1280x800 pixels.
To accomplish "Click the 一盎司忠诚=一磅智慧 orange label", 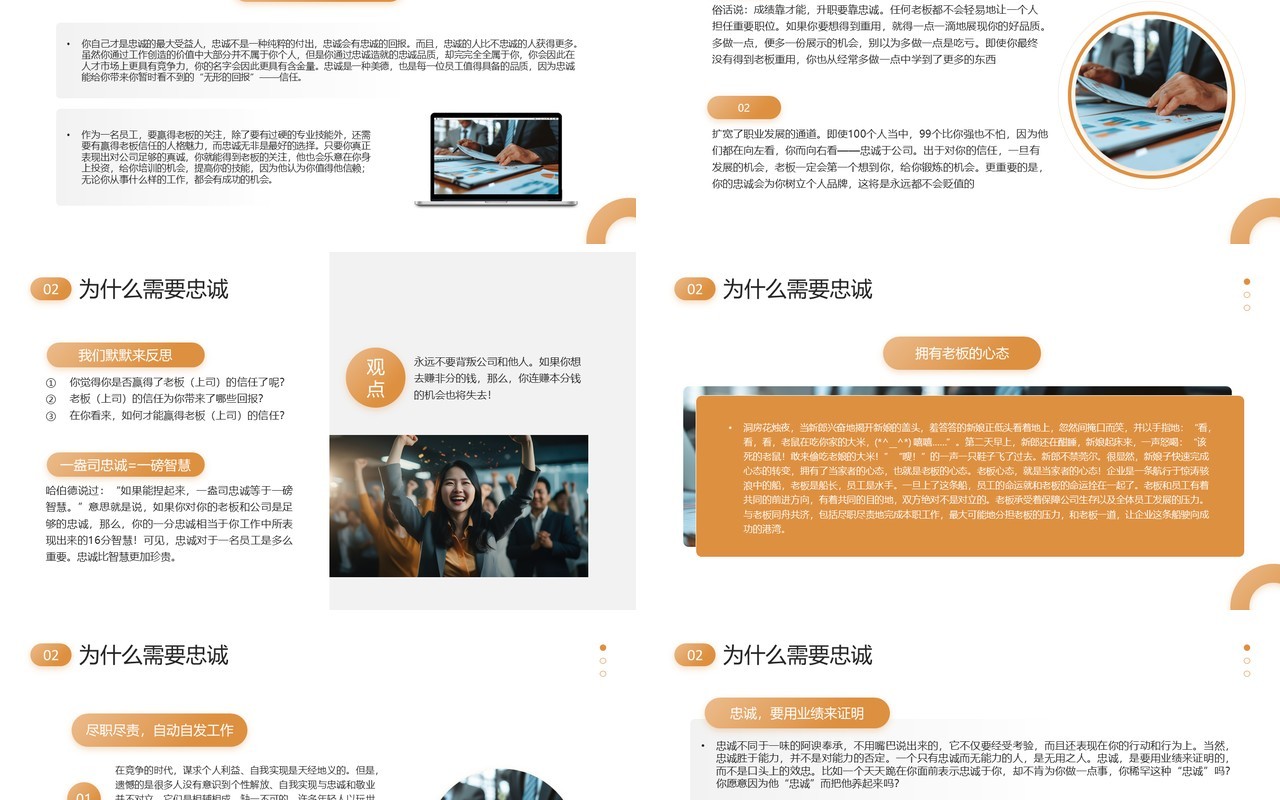I will tap(125, 464).
